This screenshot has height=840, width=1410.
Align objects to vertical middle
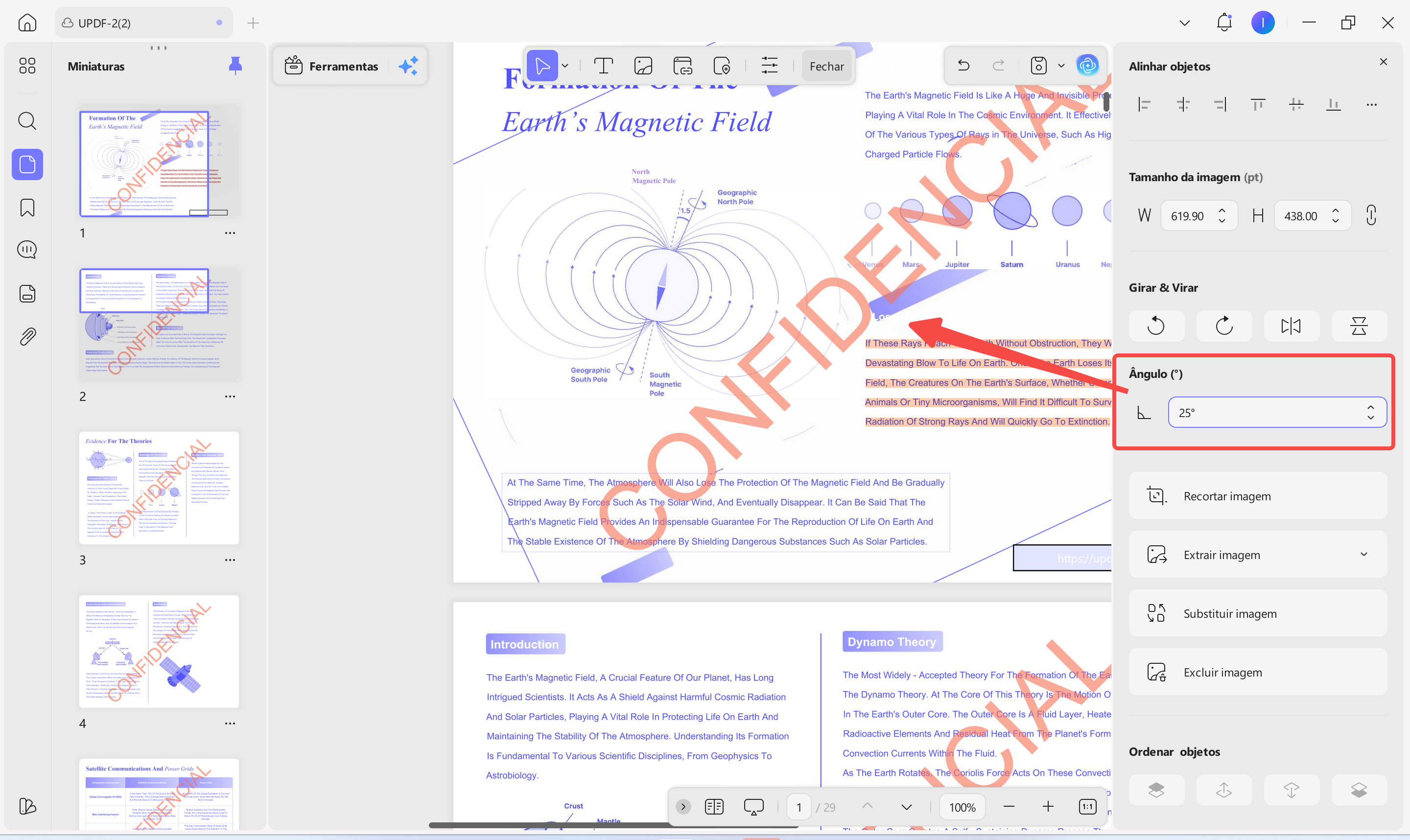click(x=1296, y=104)
